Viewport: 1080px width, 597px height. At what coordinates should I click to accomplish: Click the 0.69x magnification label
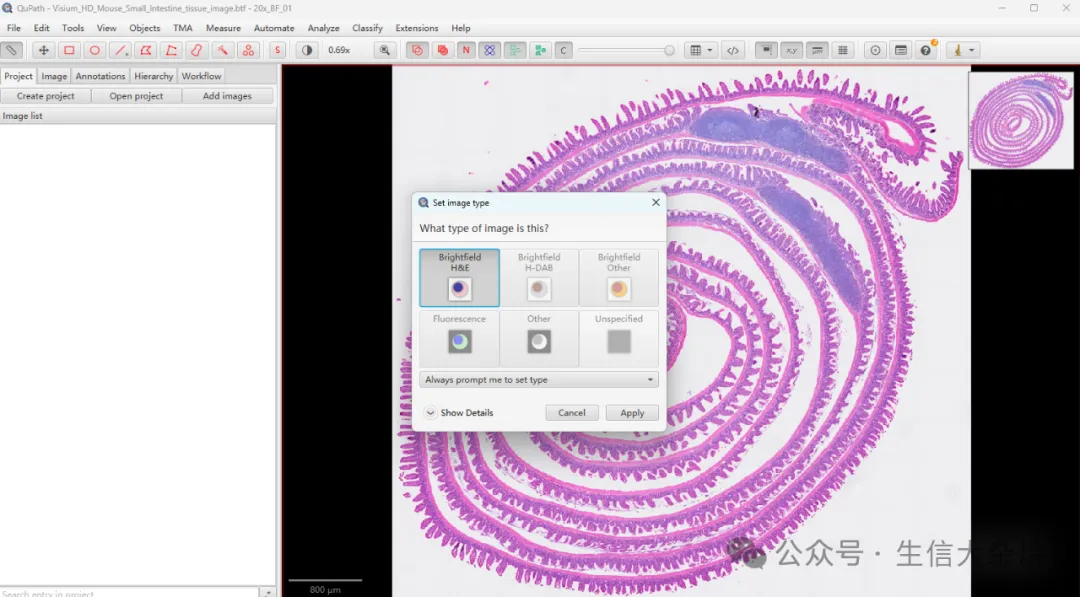point(339,50)
